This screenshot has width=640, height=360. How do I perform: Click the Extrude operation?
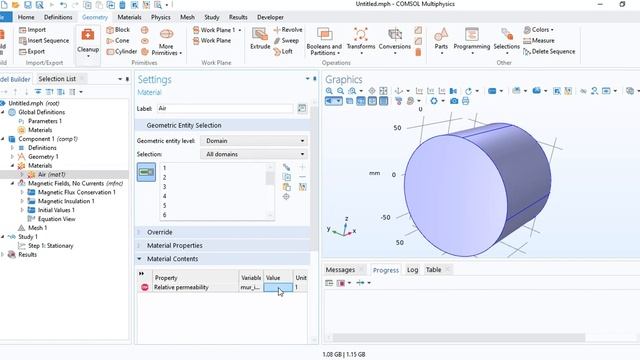point(260,39)
